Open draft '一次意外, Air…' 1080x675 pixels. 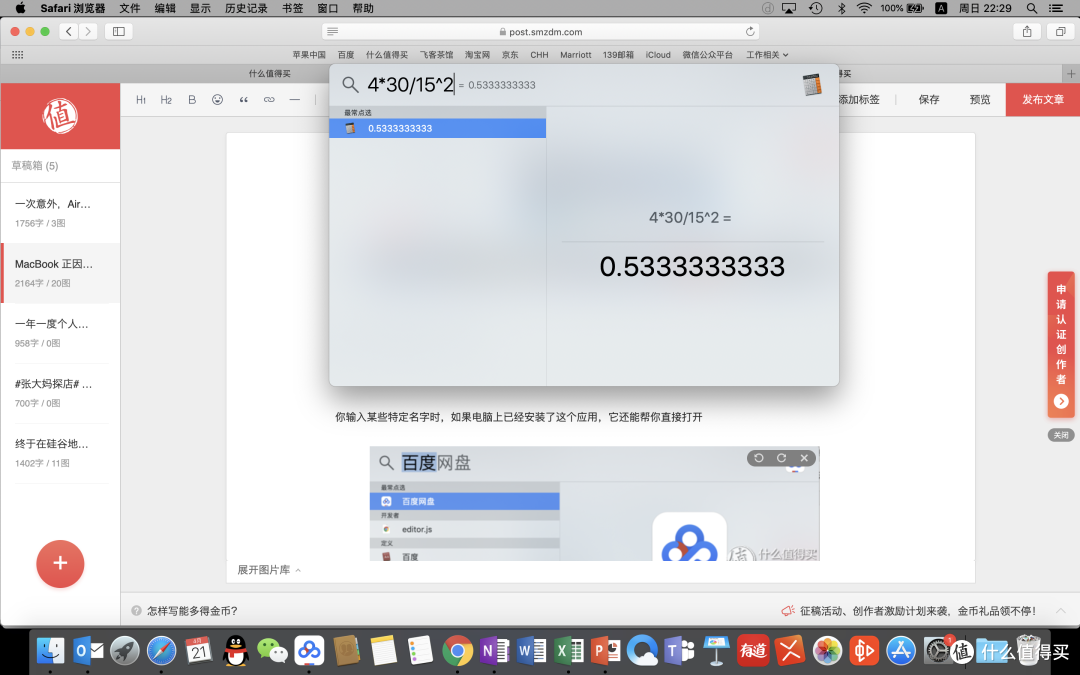pyautogui.click(x=60, y=213)
